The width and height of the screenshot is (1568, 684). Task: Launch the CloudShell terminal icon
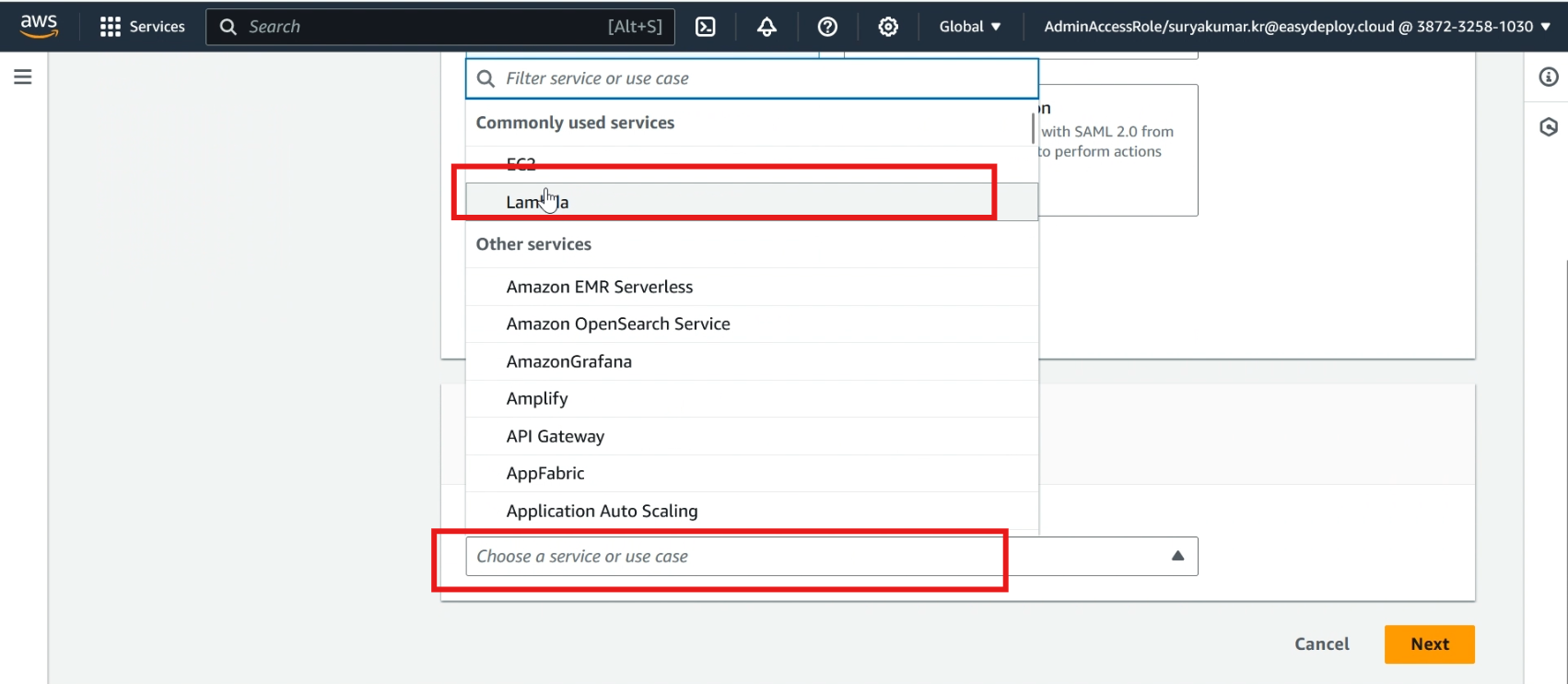[705, 27]
